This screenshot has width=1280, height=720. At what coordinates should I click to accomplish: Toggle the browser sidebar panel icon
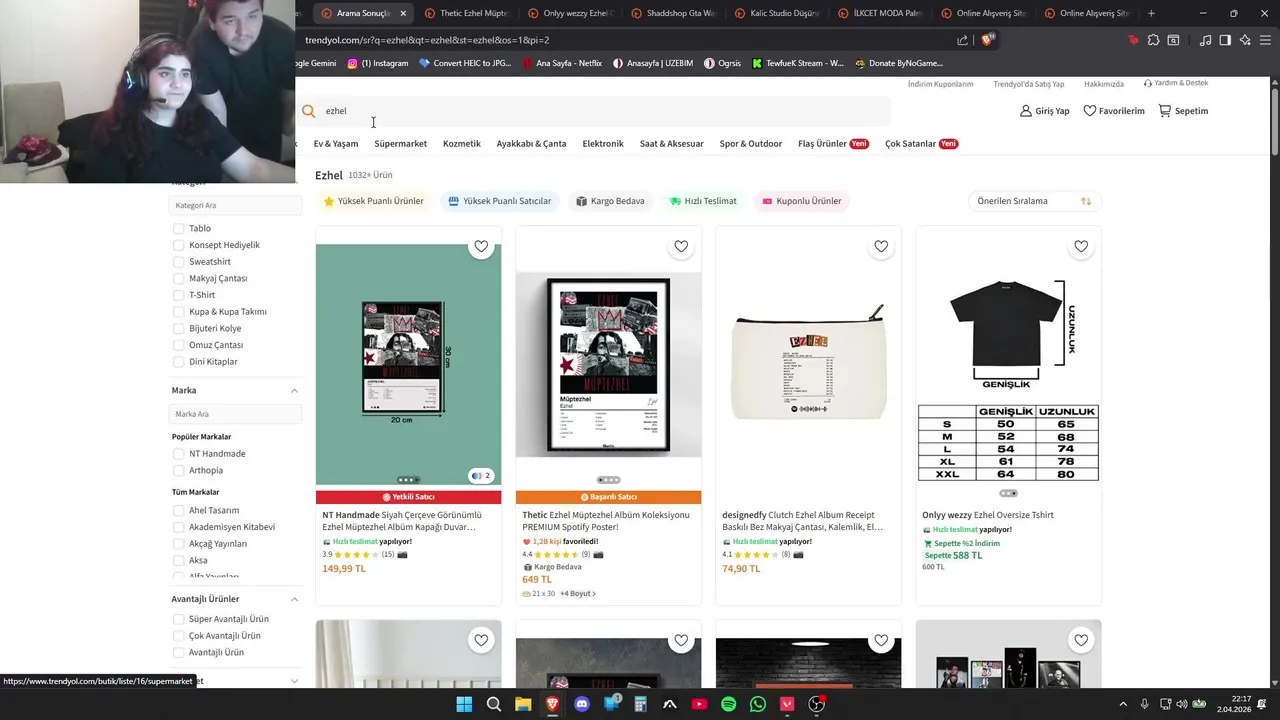coord(1225,40)
